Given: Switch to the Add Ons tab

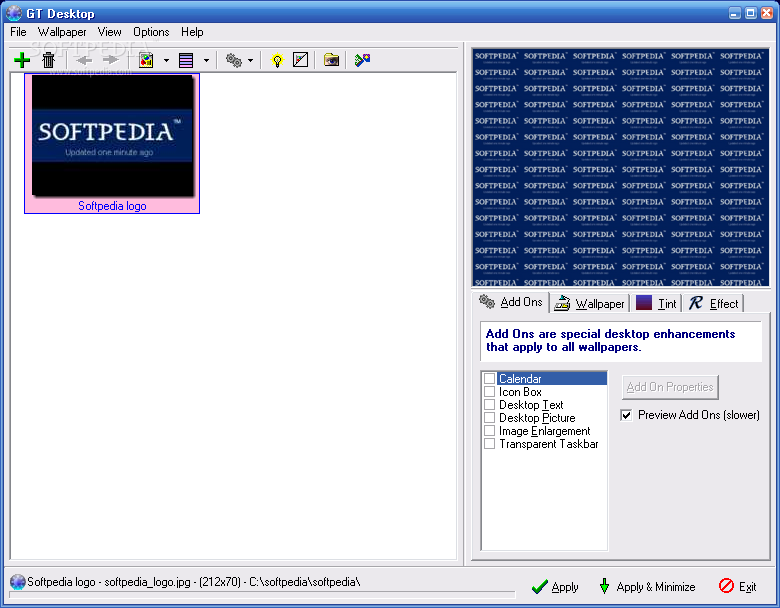Looking at the screenshot, I should pyautogui.click(x=511, y=302).
